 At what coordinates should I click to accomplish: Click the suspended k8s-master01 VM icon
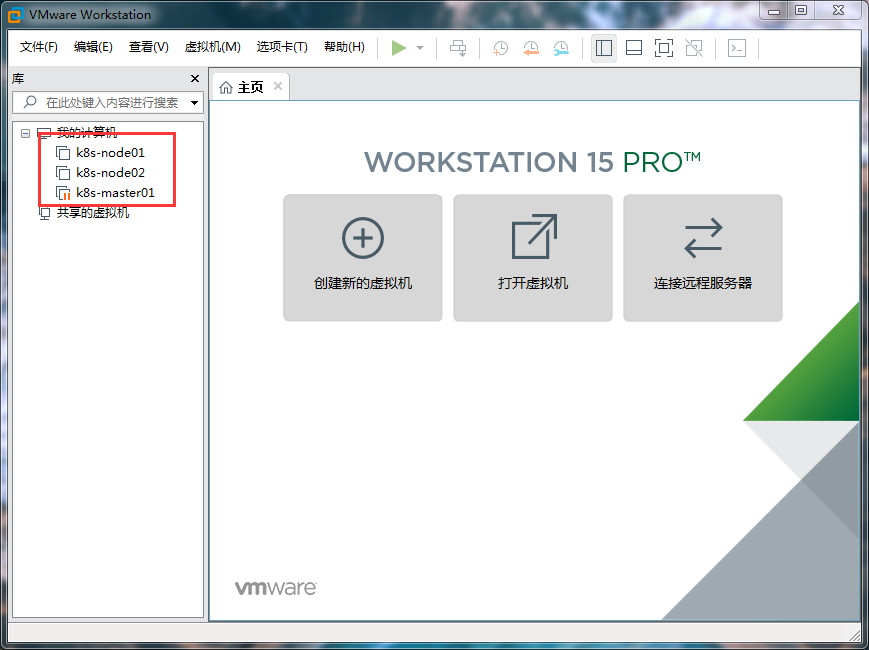63,193
